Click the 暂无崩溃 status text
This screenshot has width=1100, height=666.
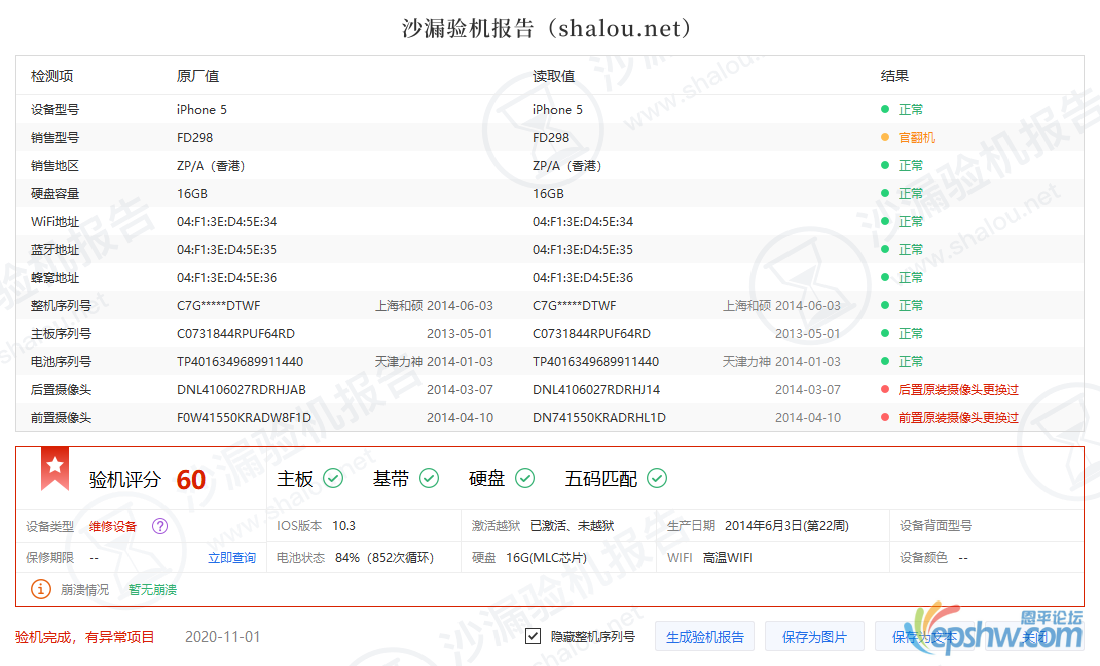coord(153,590)
